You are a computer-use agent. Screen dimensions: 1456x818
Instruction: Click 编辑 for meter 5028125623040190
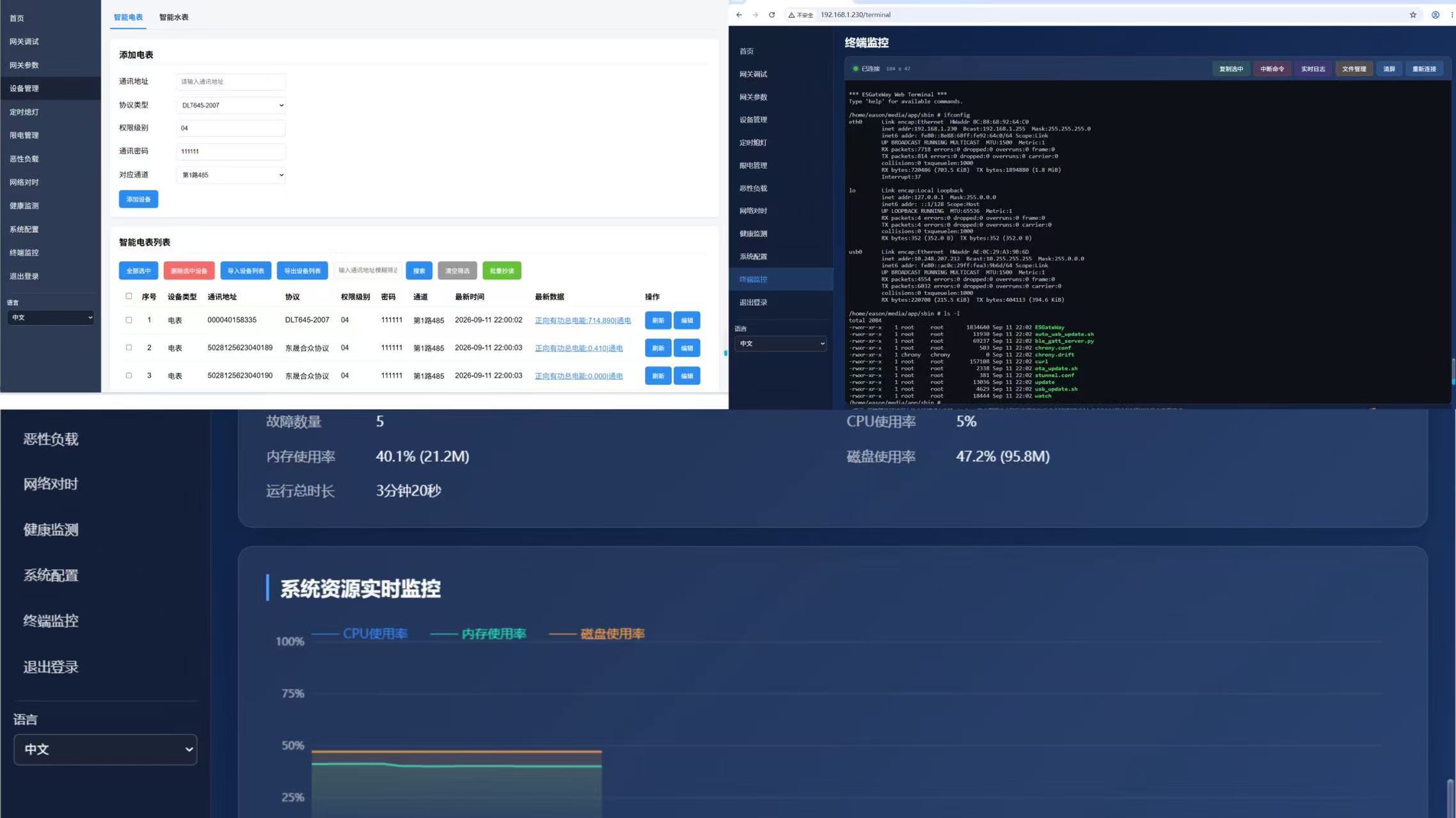[686, 376]
